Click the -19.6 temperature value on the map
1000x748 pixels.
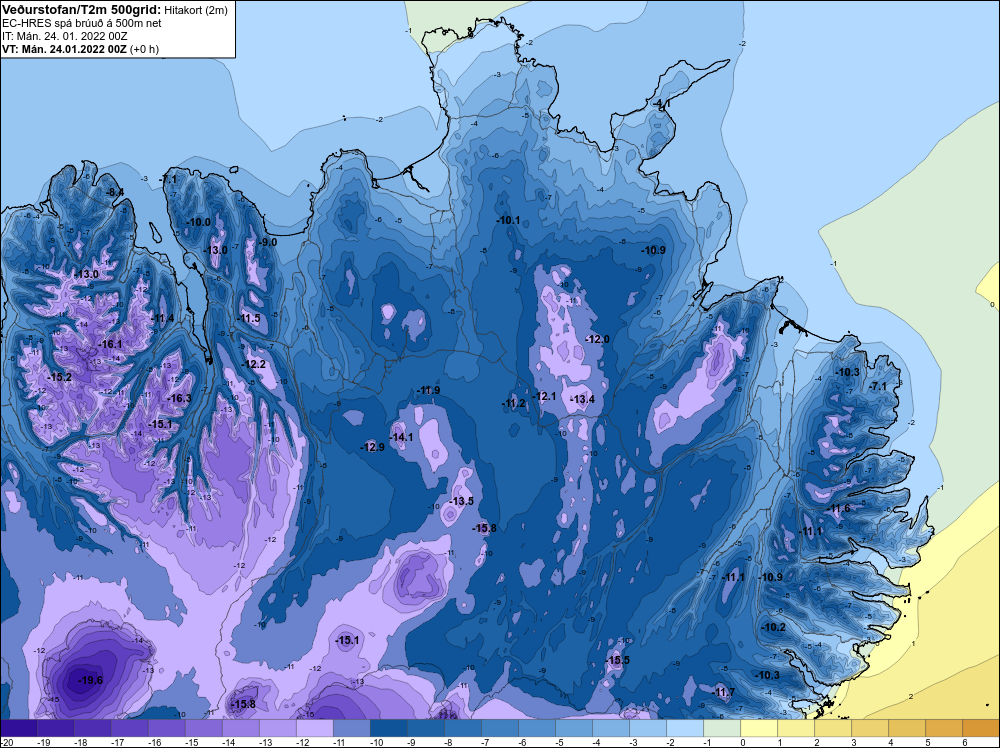[x=91, y=680]
